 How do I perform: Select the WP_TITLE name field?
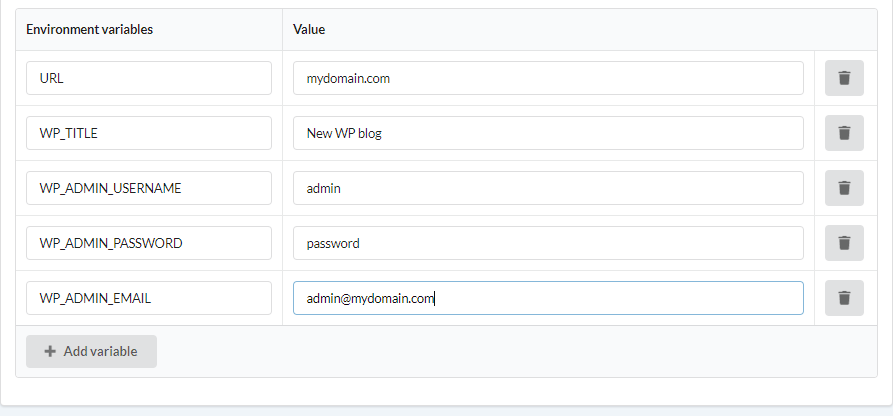coord(149,133)
